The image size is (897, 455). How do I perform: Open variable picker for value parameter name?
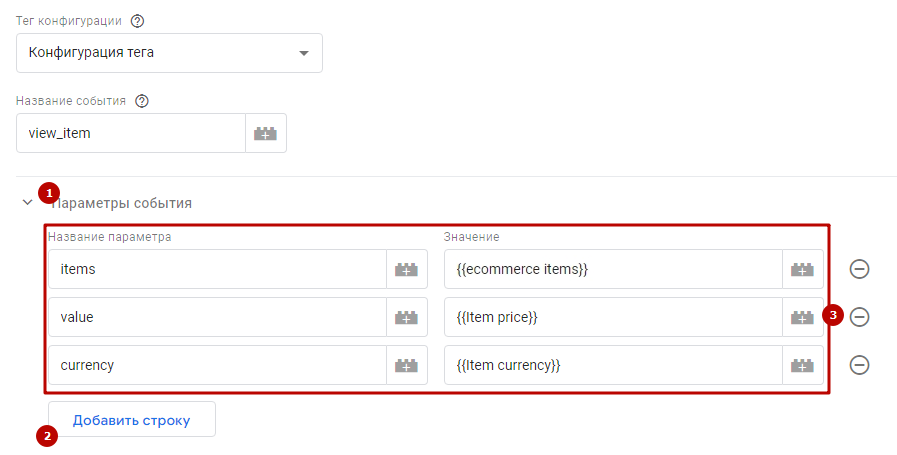407,317
